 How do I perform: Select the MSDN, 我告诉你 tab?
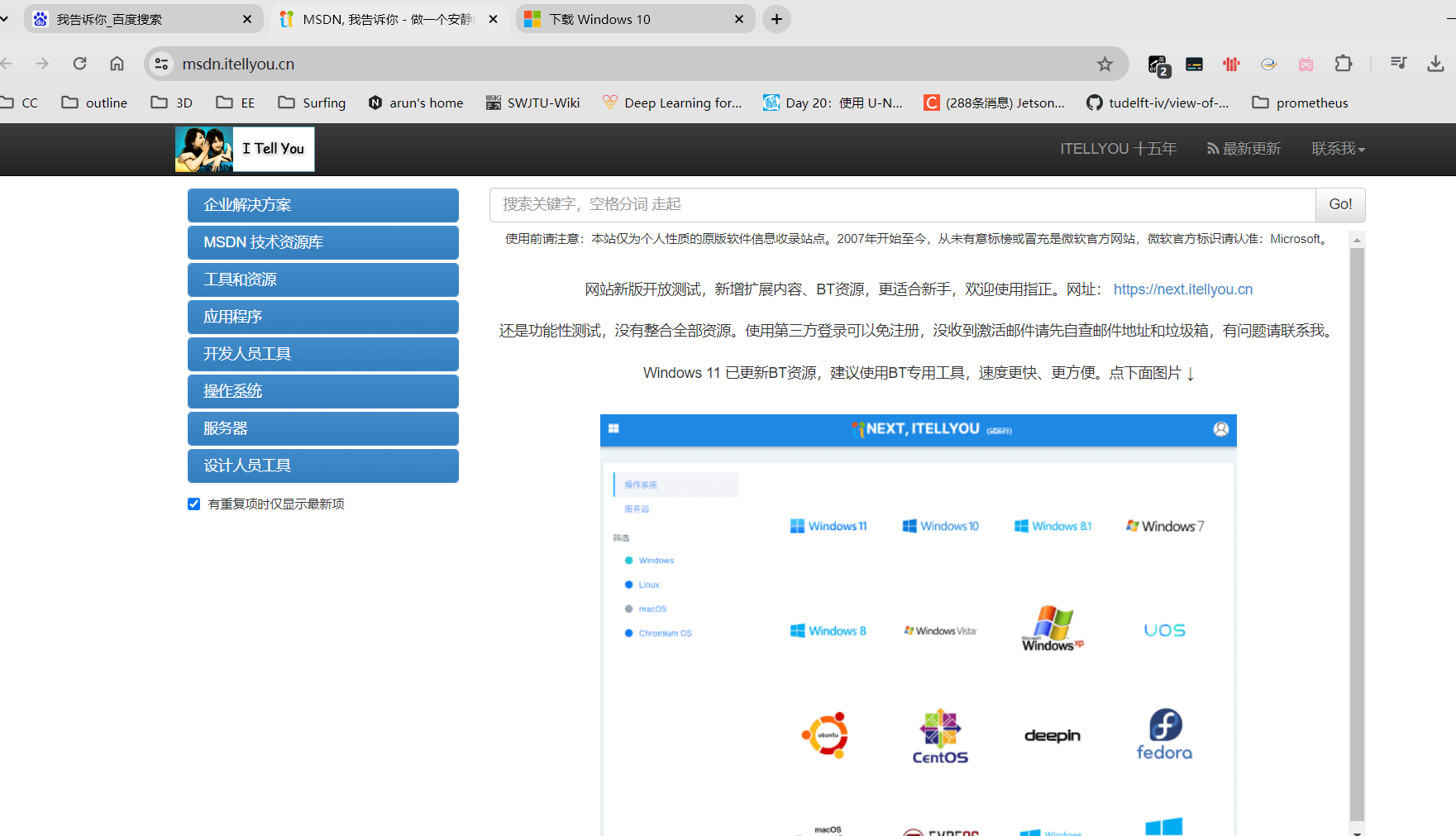pos(390,19)
